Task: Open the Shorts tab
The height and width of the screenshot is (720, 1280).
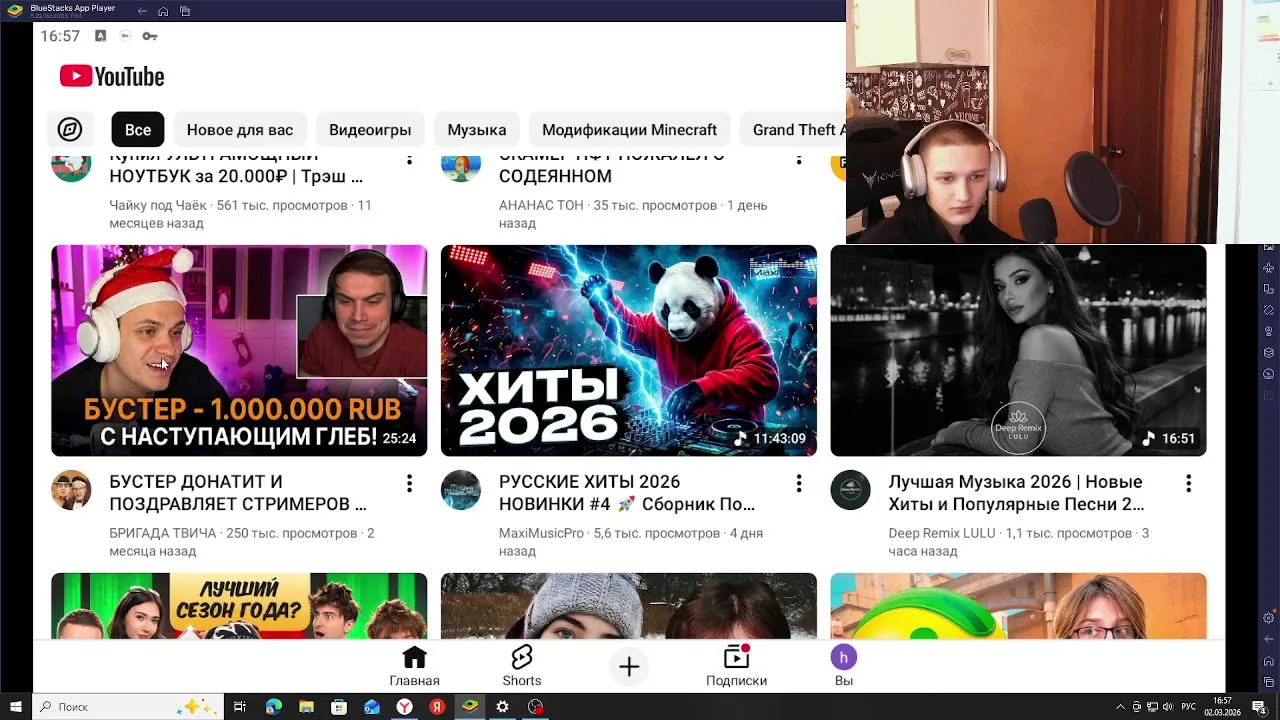Action: click(522, 666)
